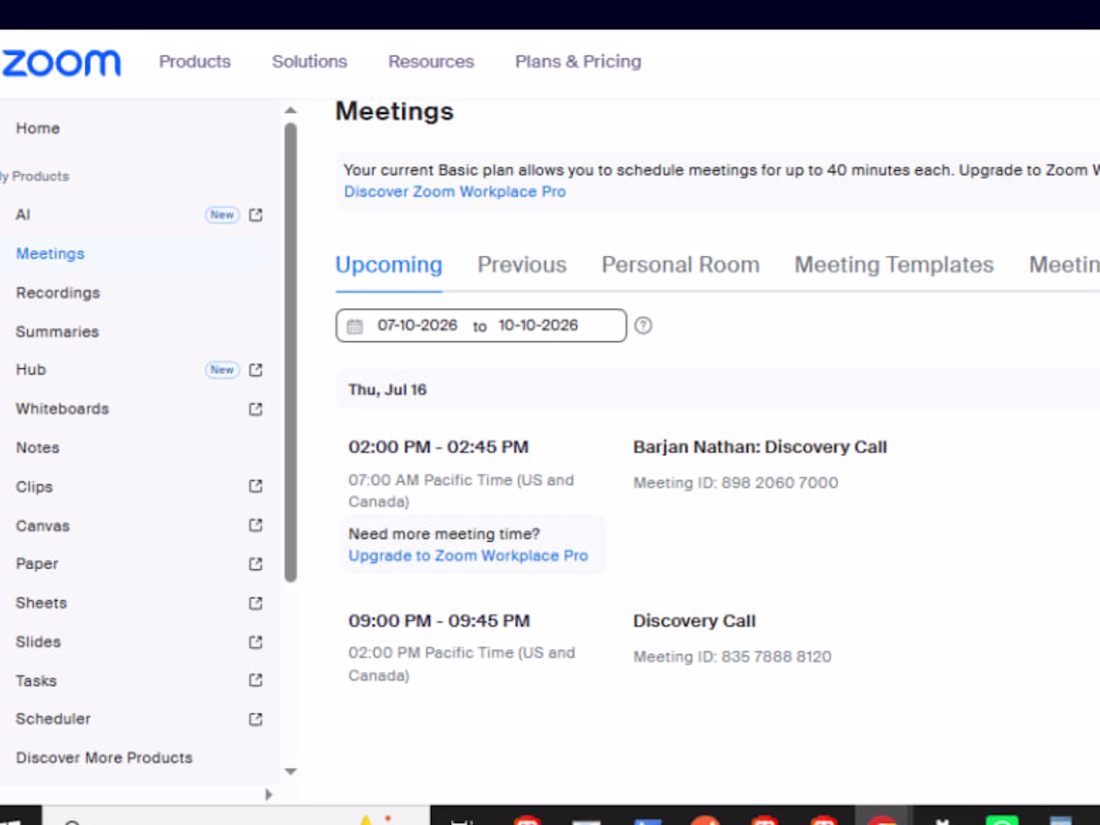
Task: Click the date range help icon
Action: (643, 326)
